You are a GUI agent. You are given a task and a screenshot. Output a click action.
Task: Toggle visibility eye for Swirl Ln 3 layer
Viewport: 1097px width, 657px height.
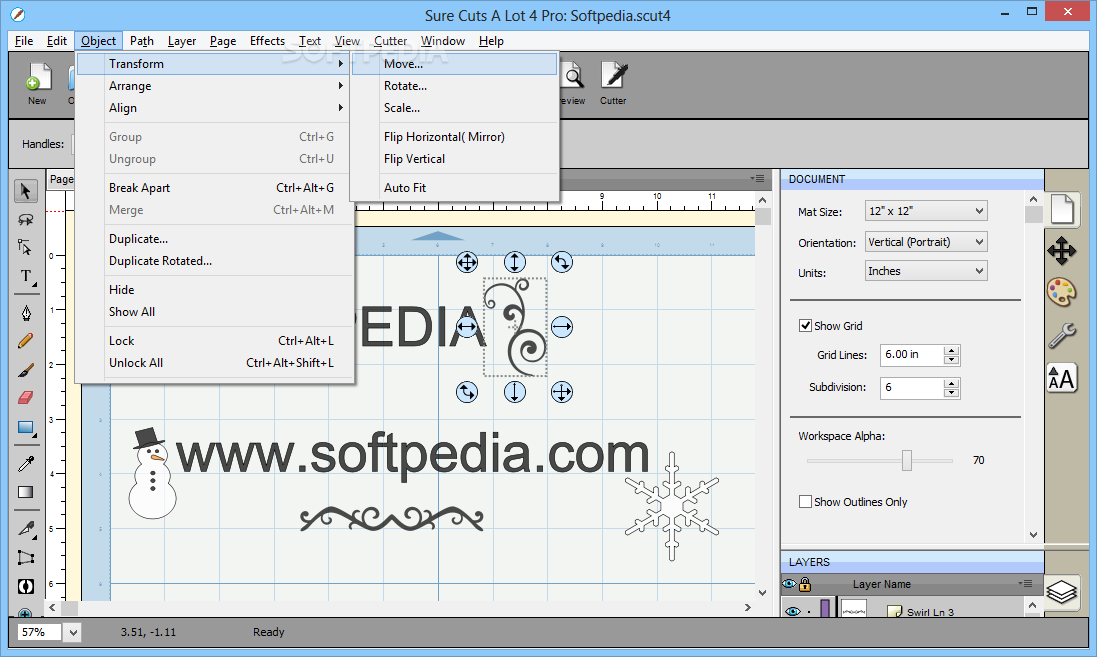(x=793, y=611)
